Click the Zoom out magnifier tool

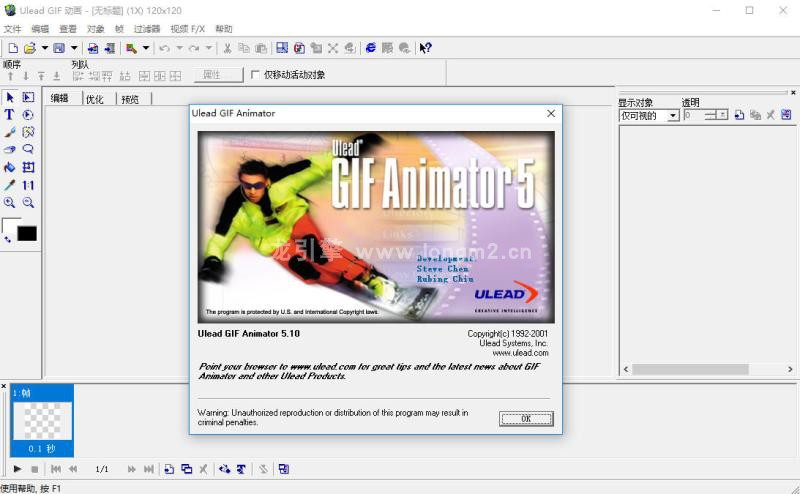28,203
